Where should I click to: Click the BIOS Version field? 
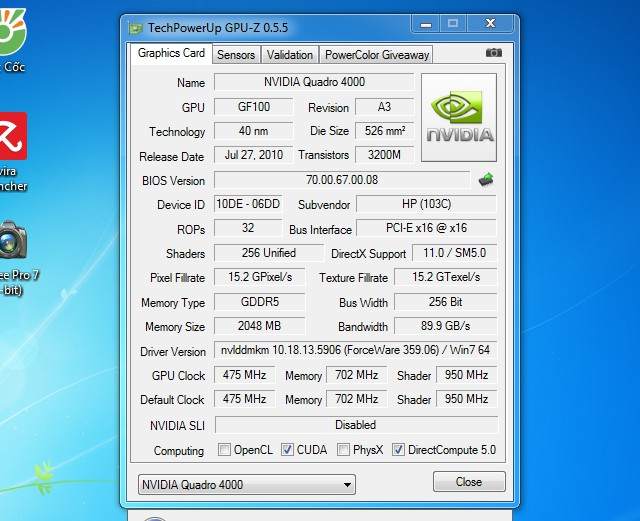click(x=341, y=181)
